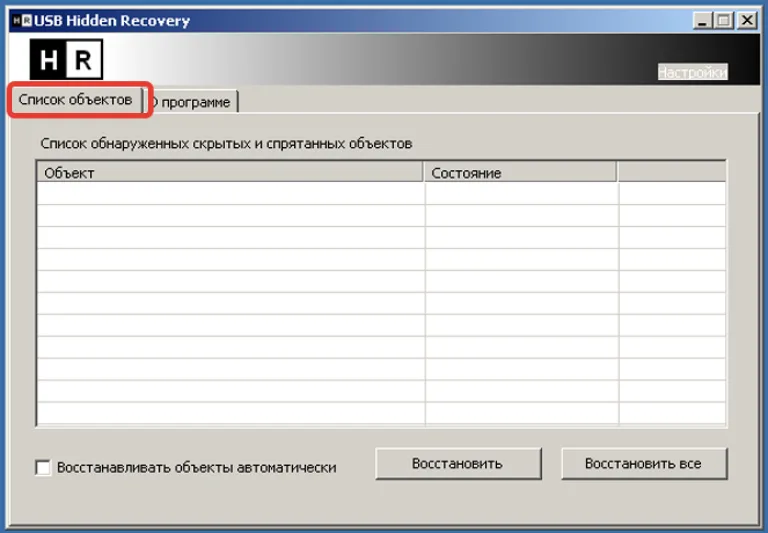Switch to the Список объектов tab
The height and width of the screenshot is (533, 768).
tap(75, 100)
